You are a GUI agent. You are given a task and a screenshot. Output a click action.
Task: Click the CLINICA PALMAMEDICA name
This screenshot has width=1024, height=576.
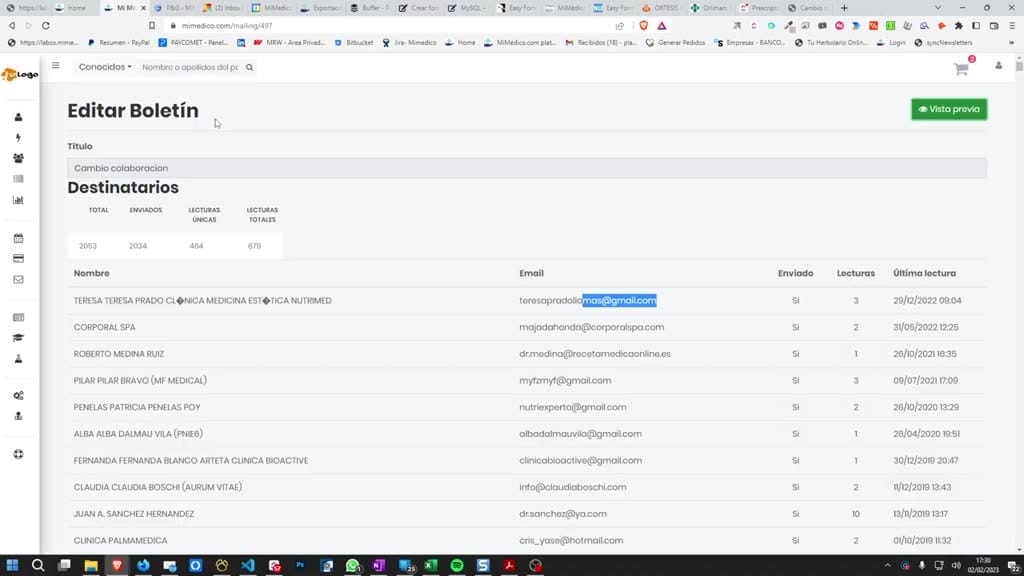tap(120, 541)
